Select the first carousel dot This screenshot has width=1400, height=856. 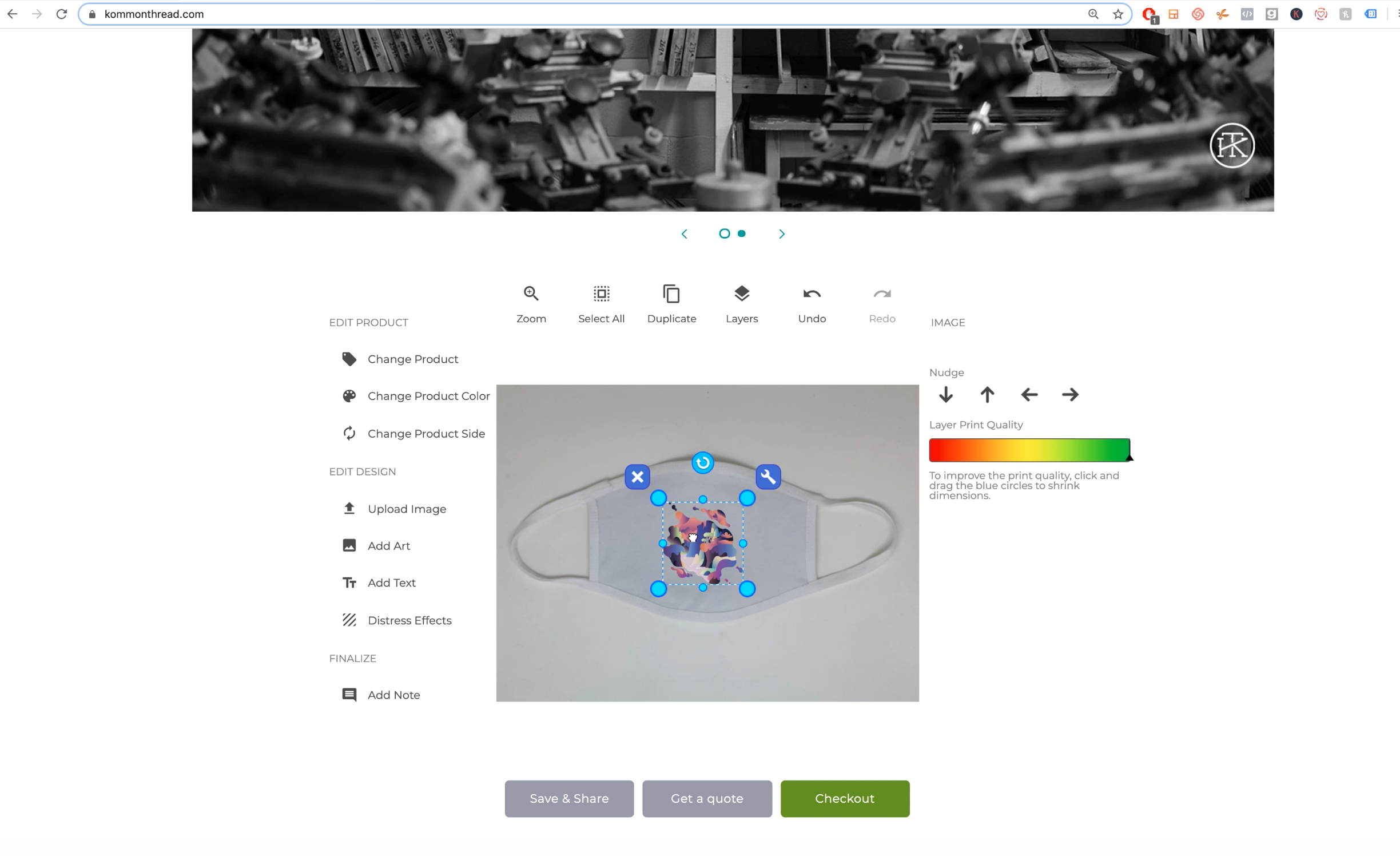pos(724,233)
